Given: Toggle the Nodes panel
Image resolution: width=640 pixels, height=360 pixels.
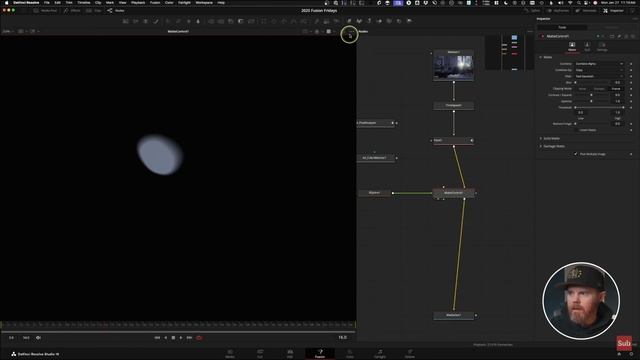Looking at the screenshot, I should click(x=116, y=11).
